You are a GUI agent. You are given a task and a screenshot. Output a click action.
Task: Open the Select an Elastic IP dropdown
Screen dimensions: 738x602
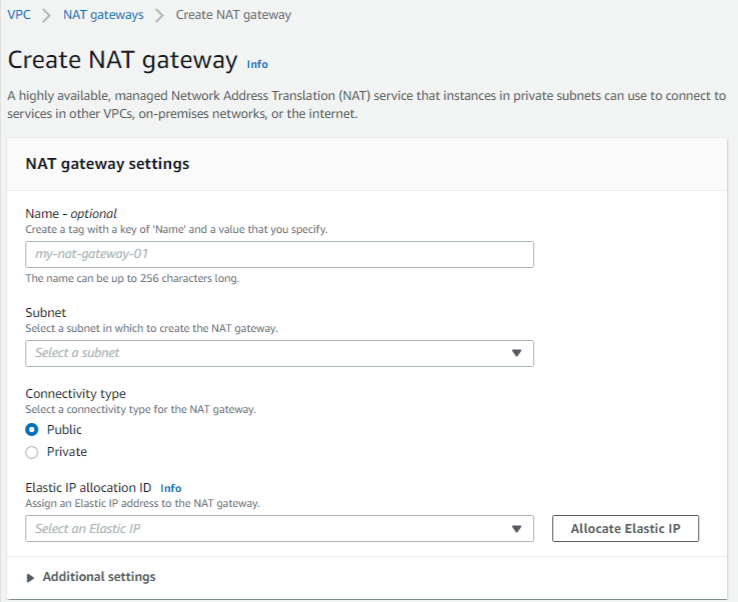[280, 529]
